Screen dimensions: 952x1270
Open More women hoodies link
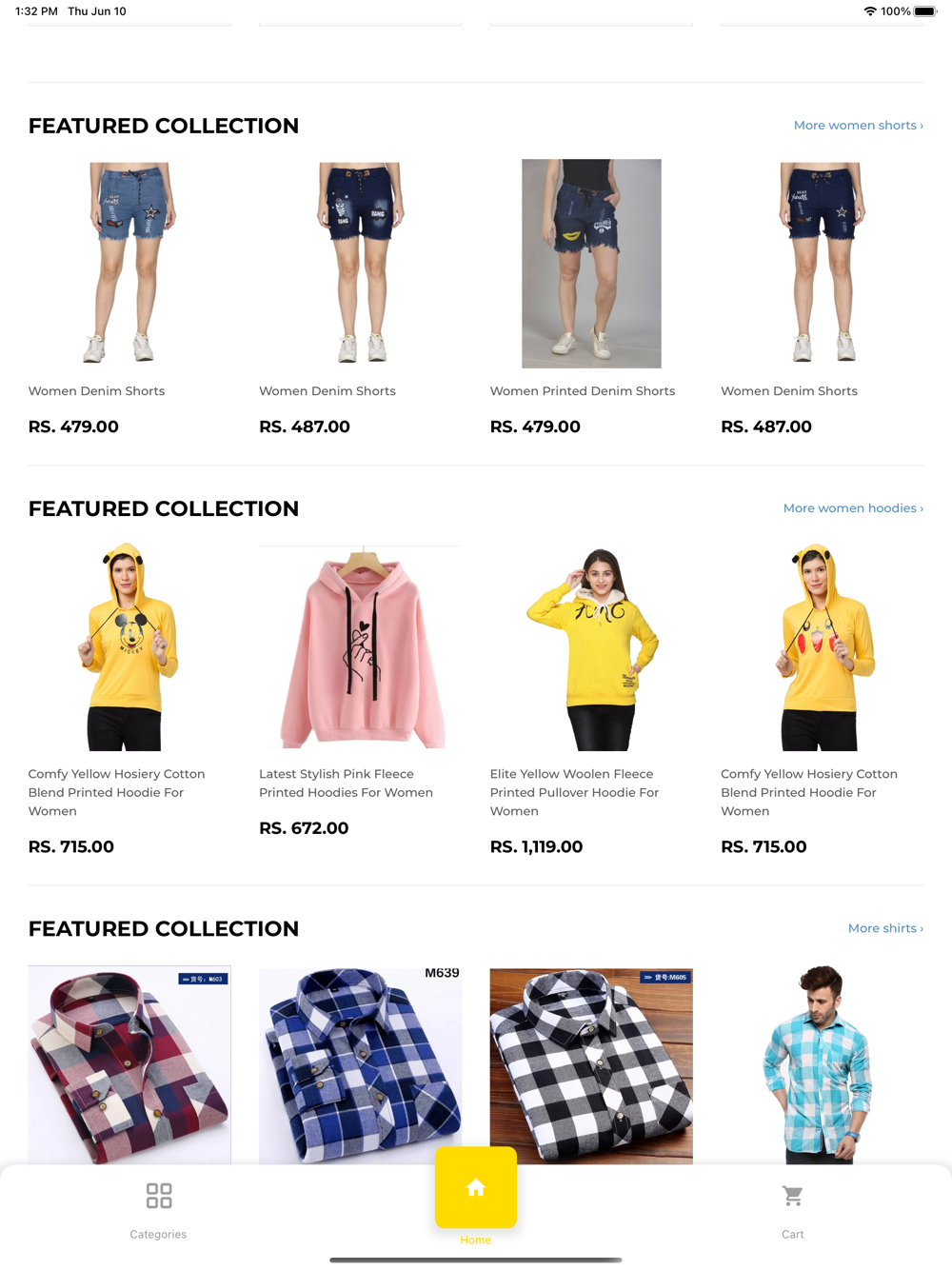[x=853, y=508]
